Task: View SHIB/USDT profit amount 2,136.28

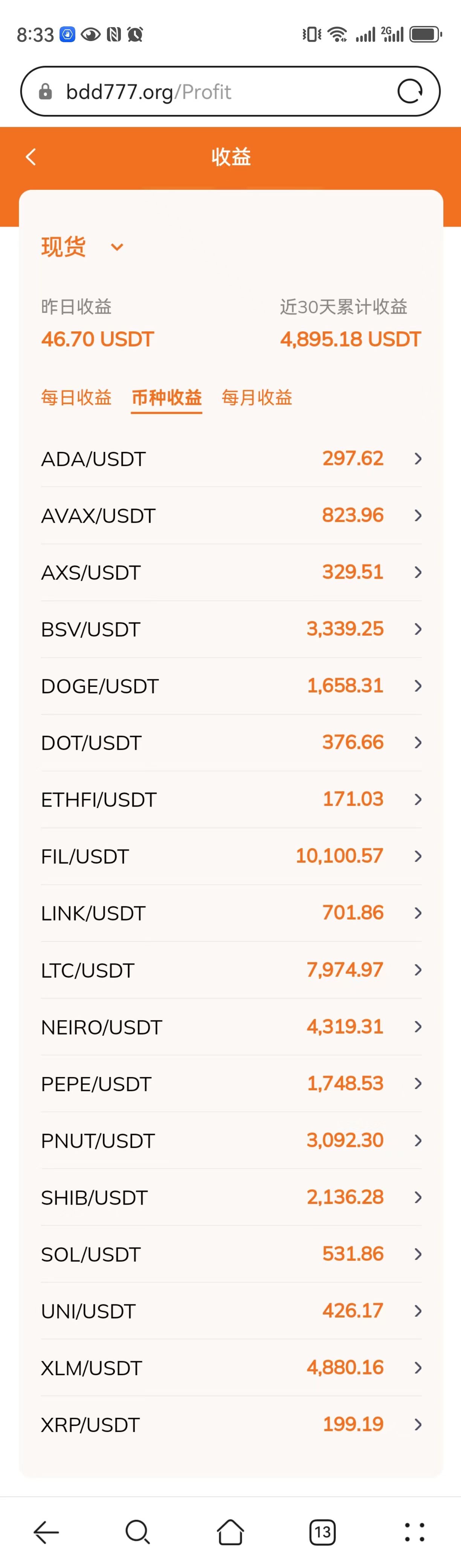Action: click(345, 1197)
